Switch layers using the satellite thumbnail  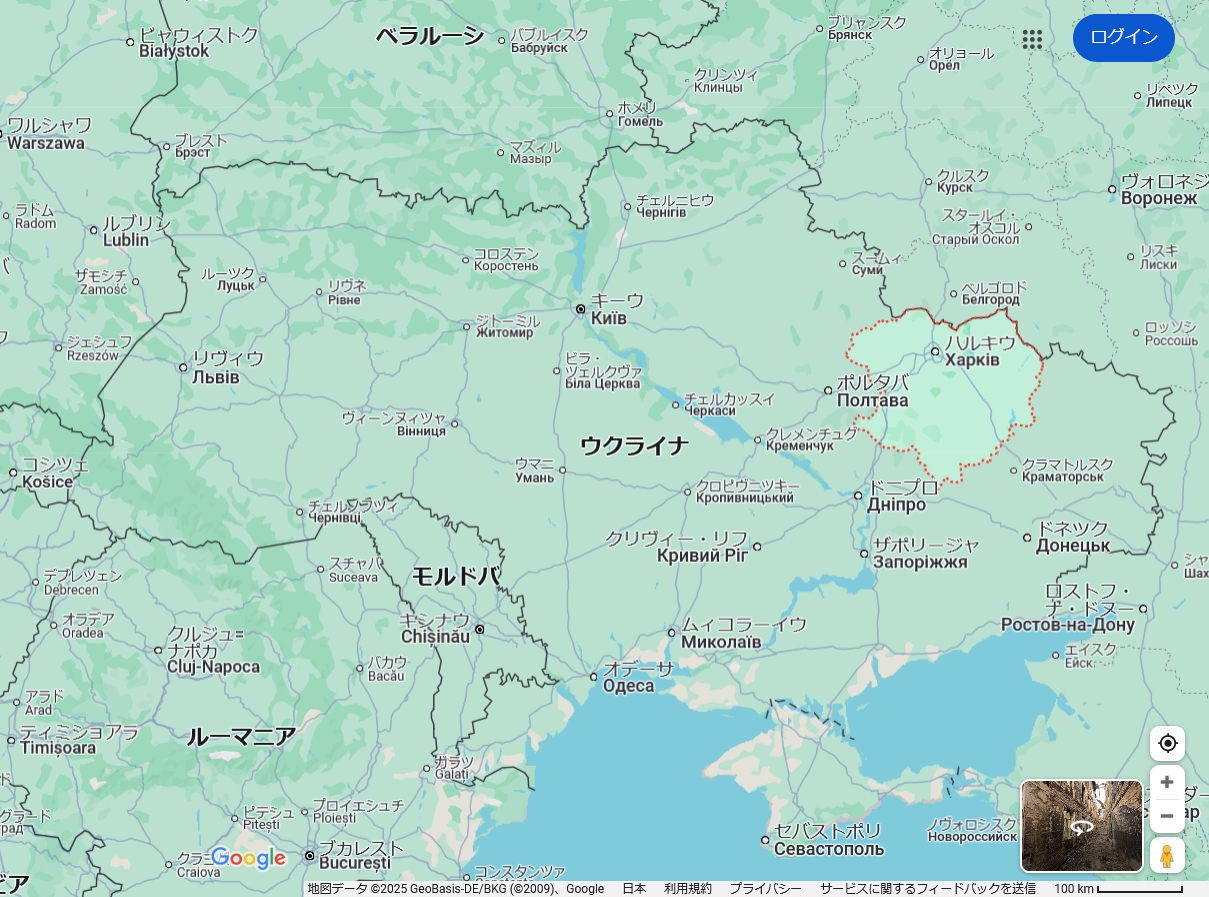tap(1081, 826)
